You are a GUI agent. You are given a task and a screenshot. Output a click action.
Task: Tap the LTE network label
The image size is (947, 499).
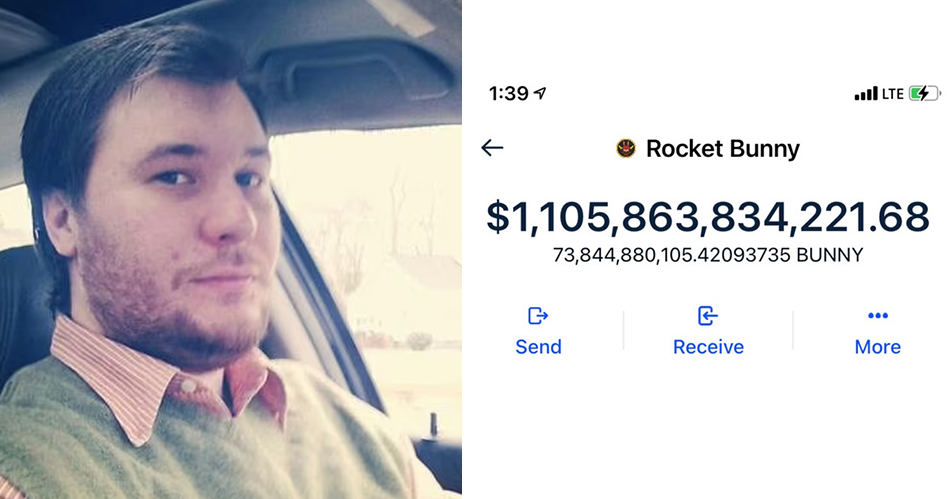[893, 94]
